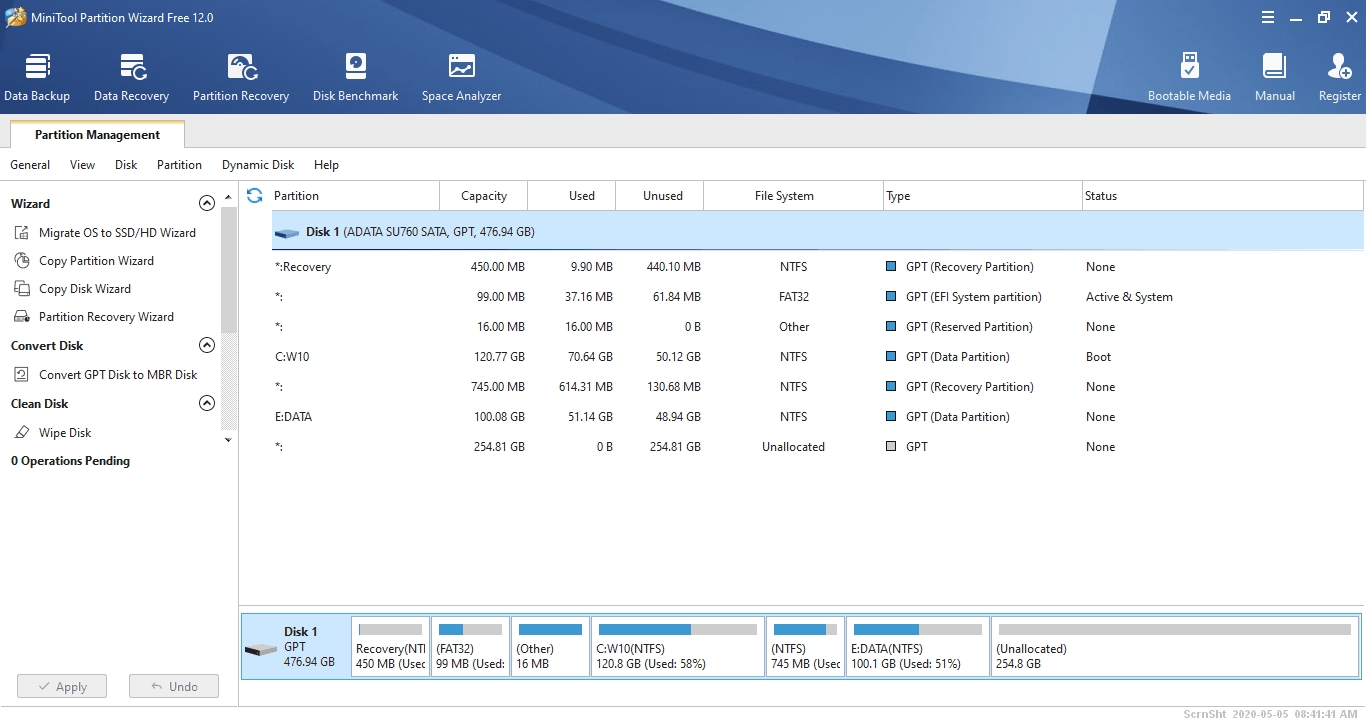Click sidebar scrollbar down arrow

pyautogui.click(x=229, y=440)
